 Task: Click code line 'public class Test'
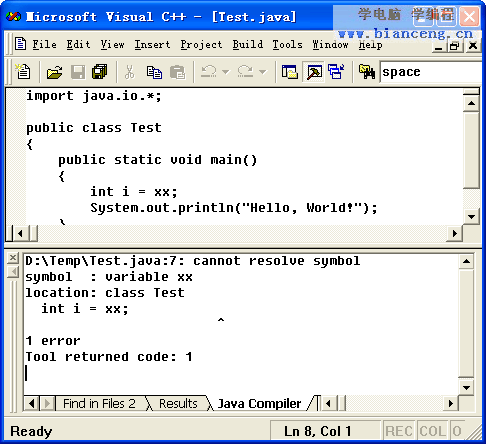click(94, 128)
